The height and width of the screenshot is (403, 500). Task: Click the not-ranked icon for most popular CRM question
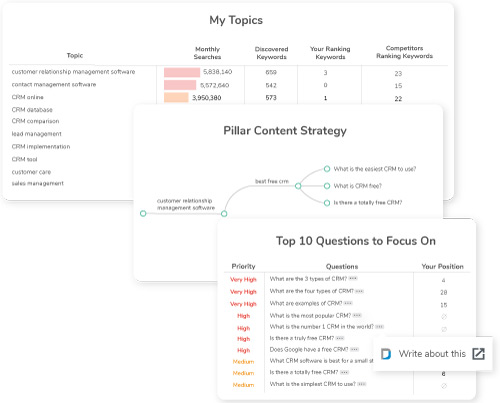point(444,316)
